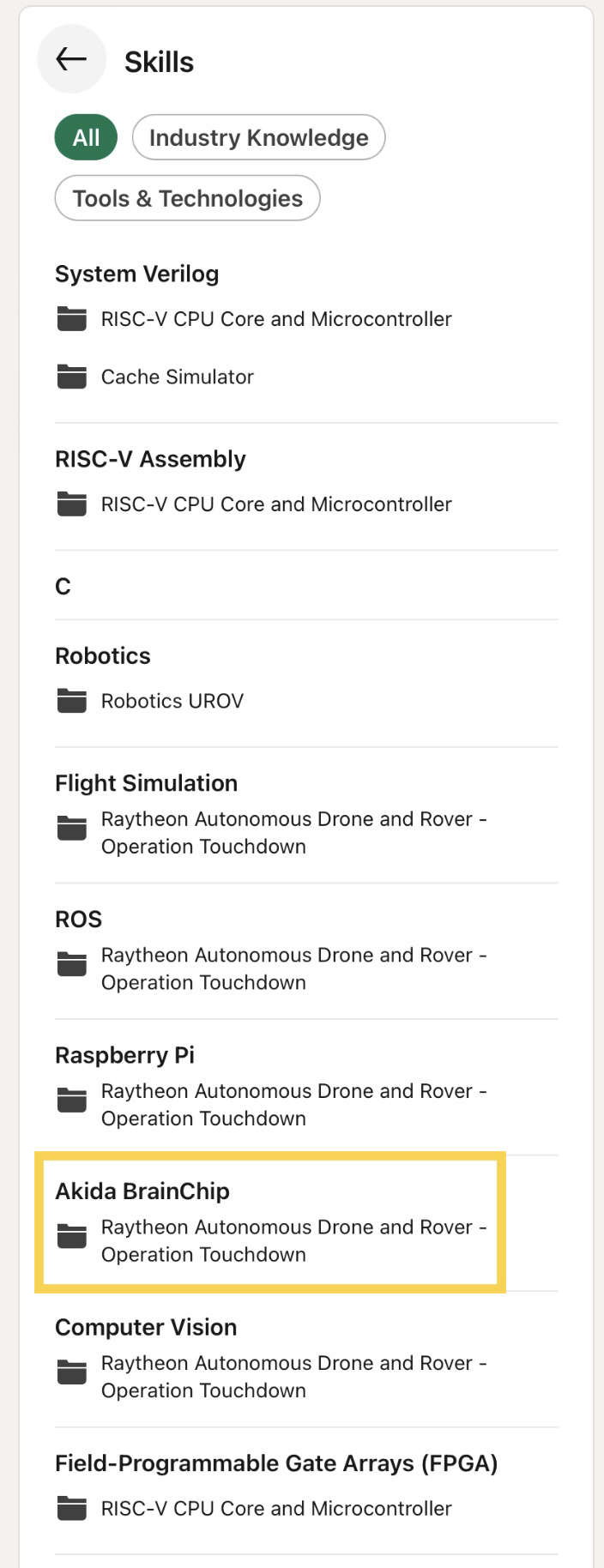Viewport: 604px width, 1568px height.
Task: Click folder icon under RISC-V Assembly
Action: click(71, 504)
